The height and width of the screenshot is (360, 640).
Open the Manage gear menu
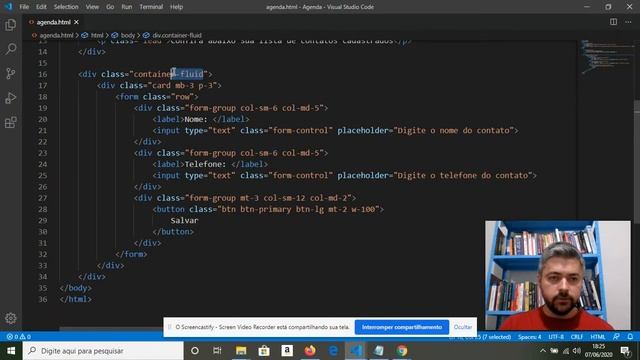(11, 318)
